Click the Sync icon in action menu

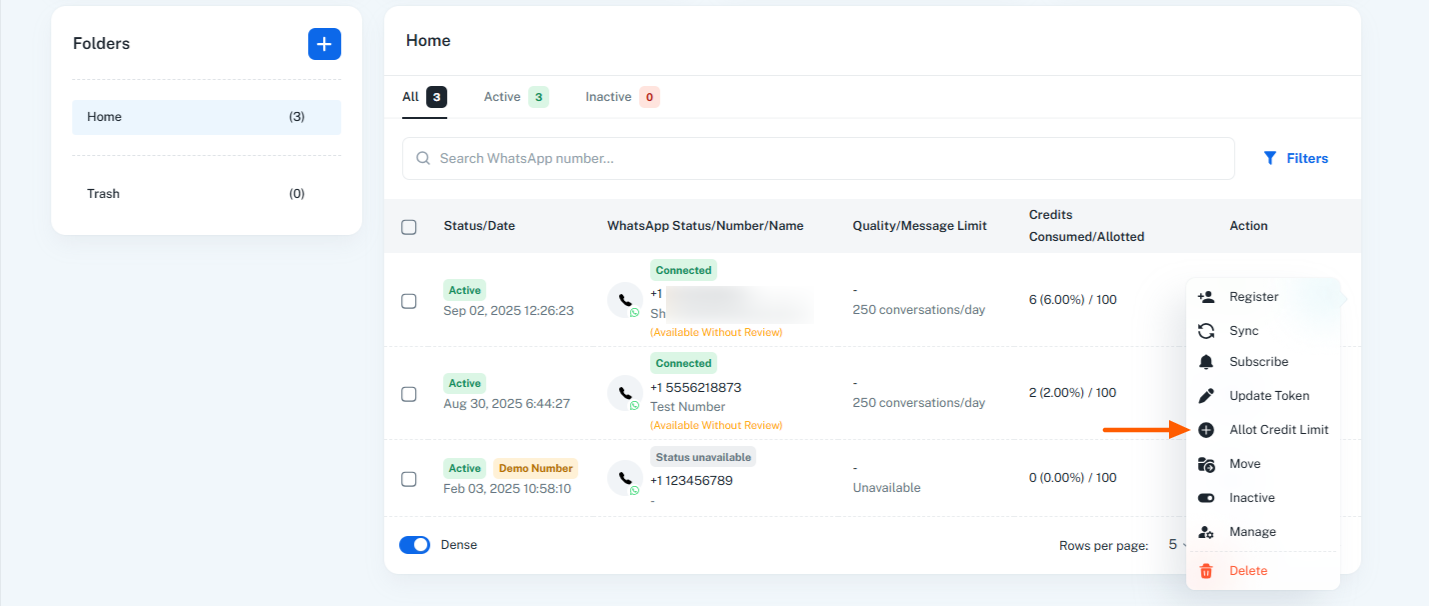[x=1206, y=331]
